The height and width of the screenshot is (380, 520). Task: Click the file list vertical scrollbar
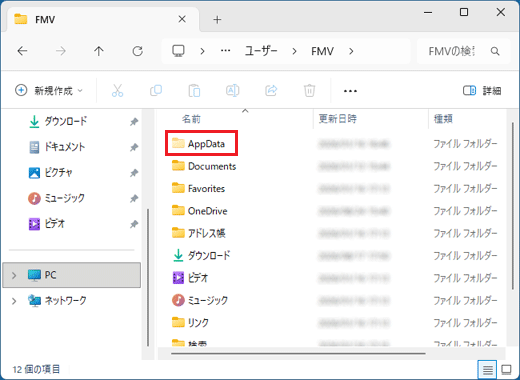[x=513, y=207]
